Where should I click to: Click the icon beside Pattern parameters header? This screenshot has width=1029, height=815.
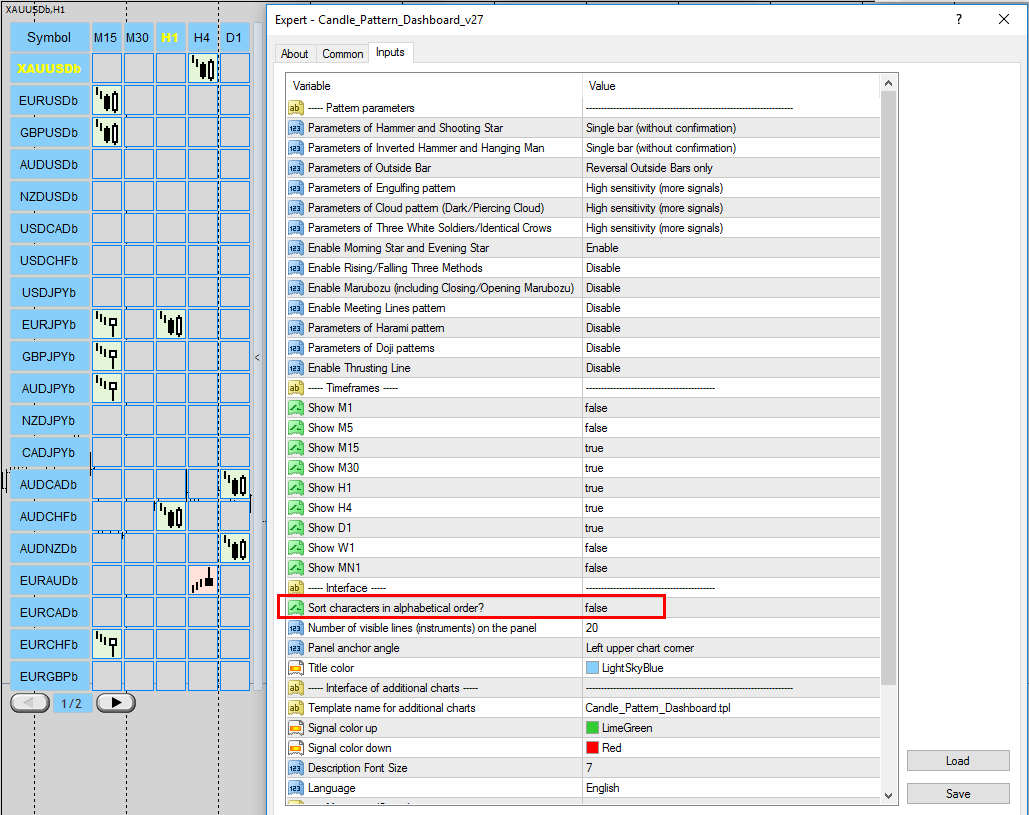[295, 108]
